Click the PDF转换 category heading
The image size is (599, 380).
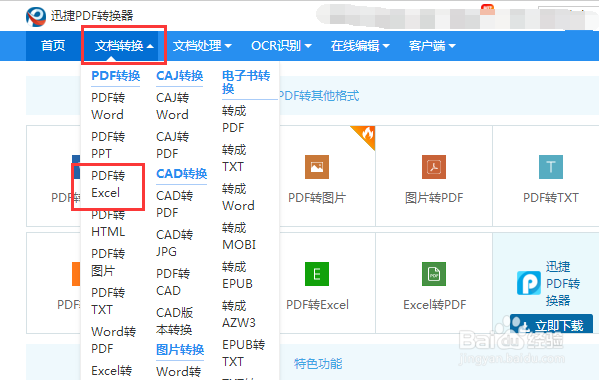pyautogui.click(x=116, y=76)
